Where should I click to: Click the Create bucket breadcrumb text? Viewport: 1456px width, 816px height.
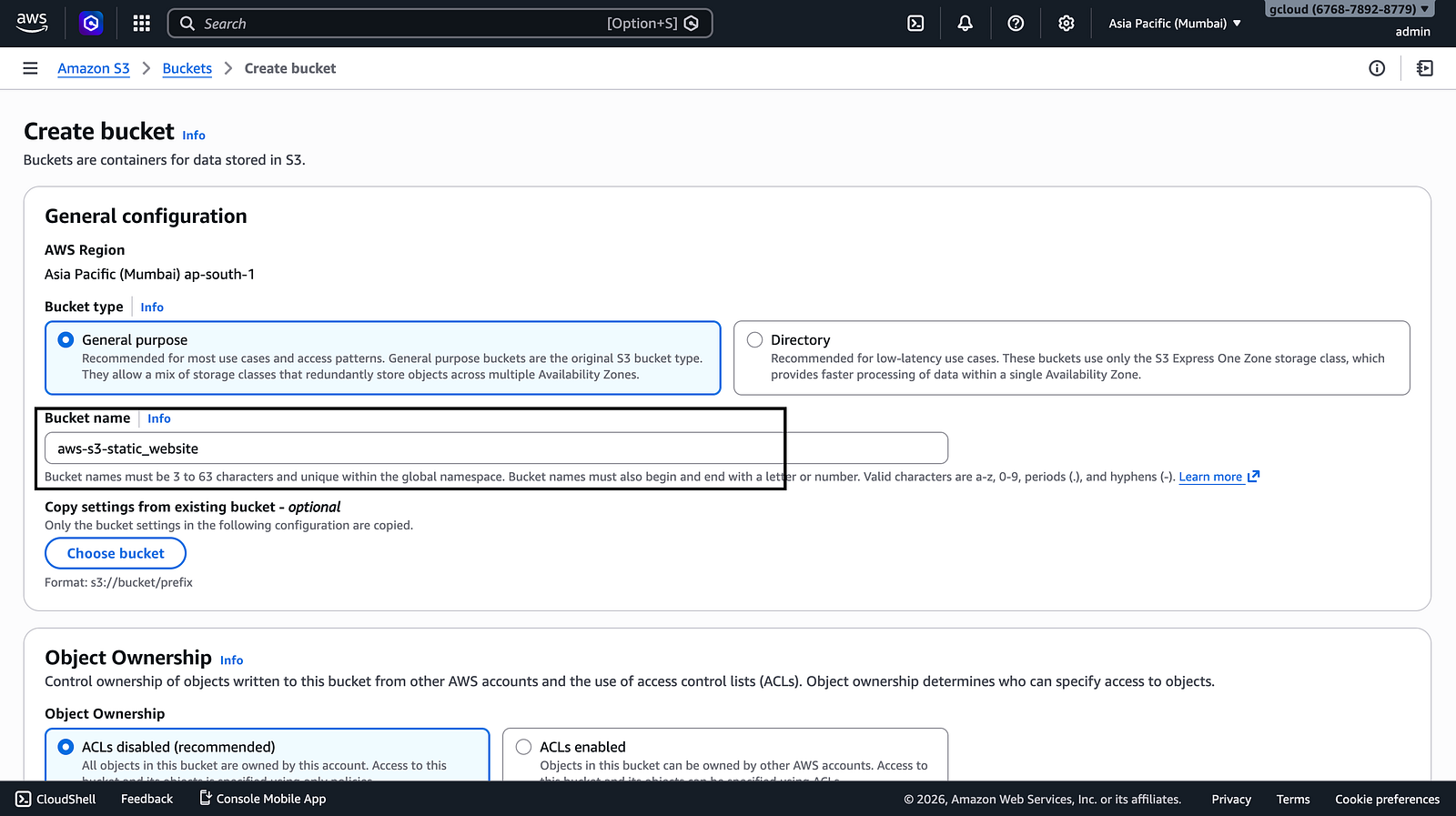coord(290,68)
